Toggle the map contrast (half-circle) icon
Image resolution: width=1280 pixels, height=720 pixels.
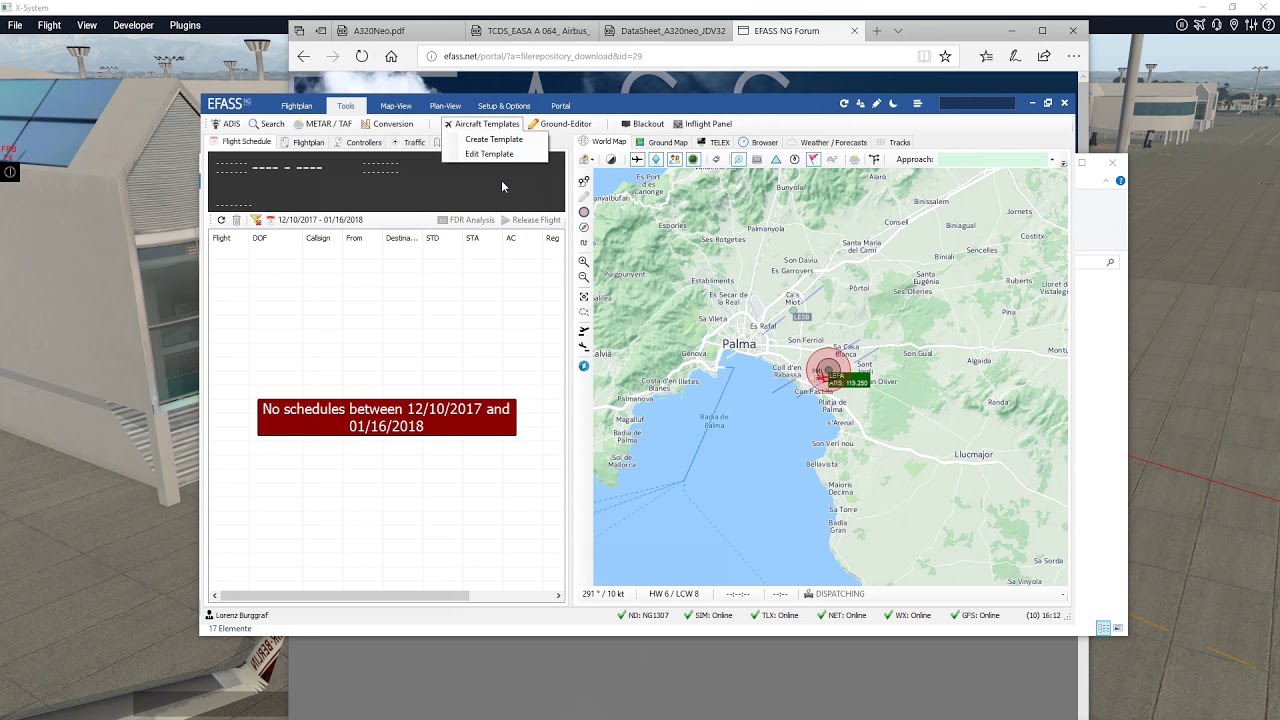click(x=611, y=160)
